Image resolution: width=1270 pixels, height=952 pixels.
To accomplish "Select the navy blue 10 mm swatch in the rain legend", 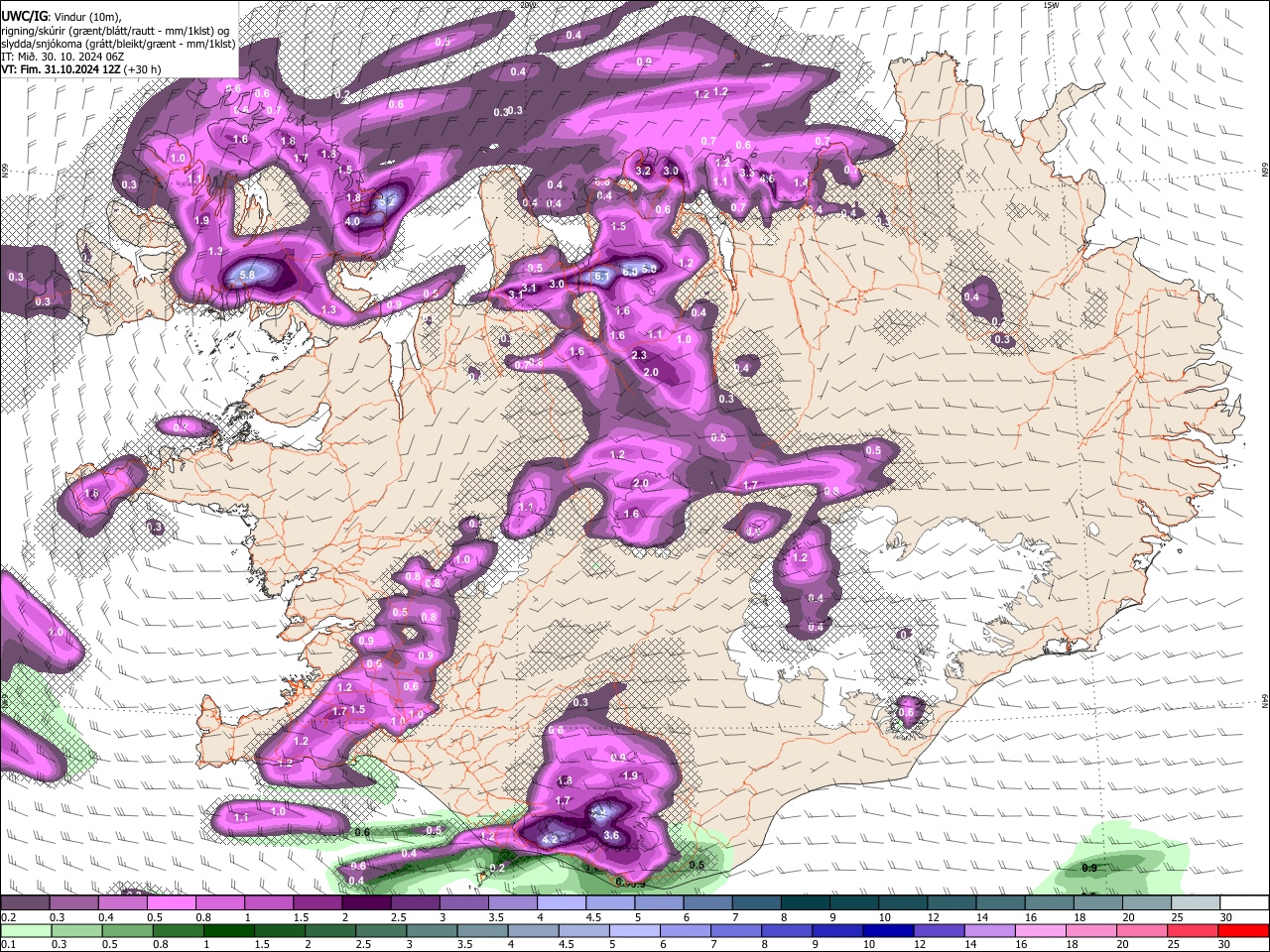I will click(x=888, y=931).
